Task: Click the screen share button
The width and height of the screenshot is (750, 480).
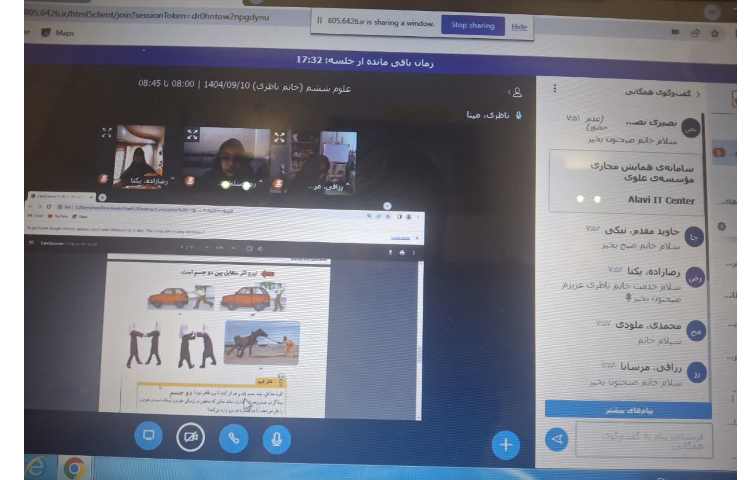Action: tap(148, 436)
